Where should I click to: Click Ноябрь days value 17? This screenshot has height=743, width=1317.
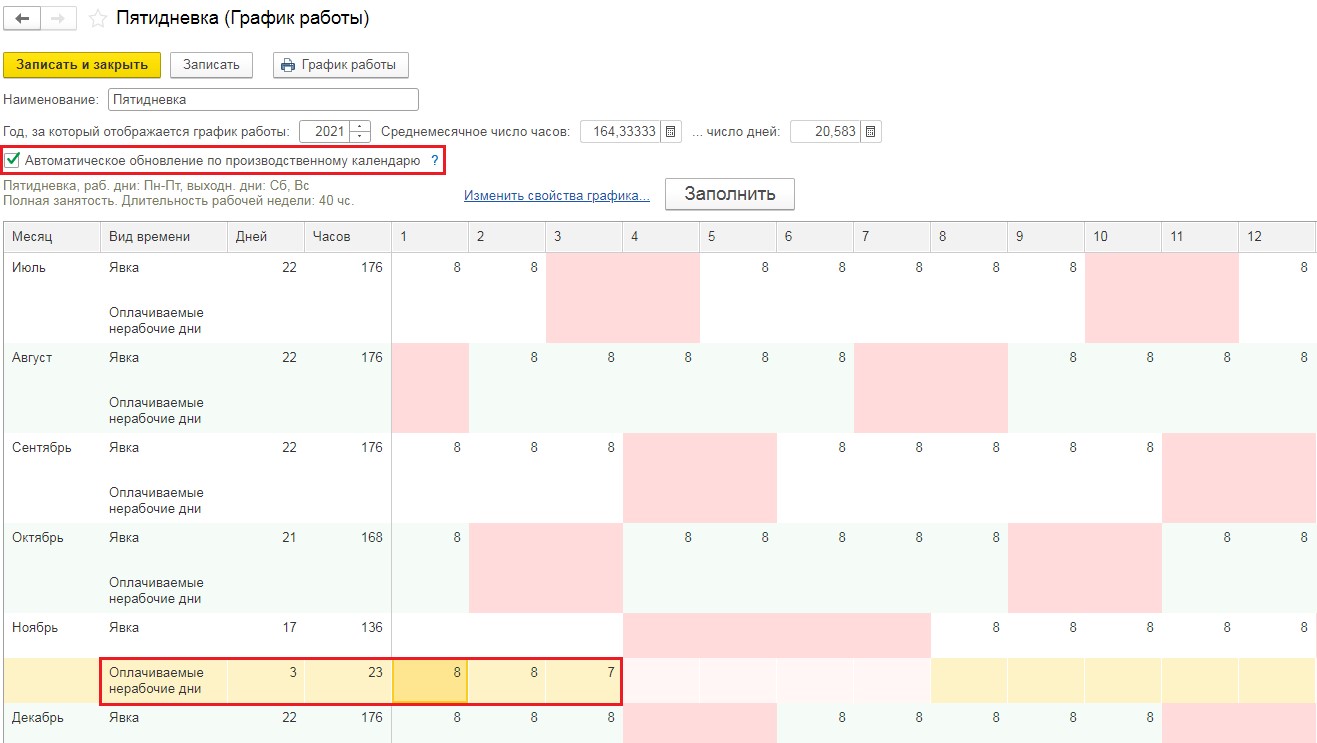click(x=290, y=628)
